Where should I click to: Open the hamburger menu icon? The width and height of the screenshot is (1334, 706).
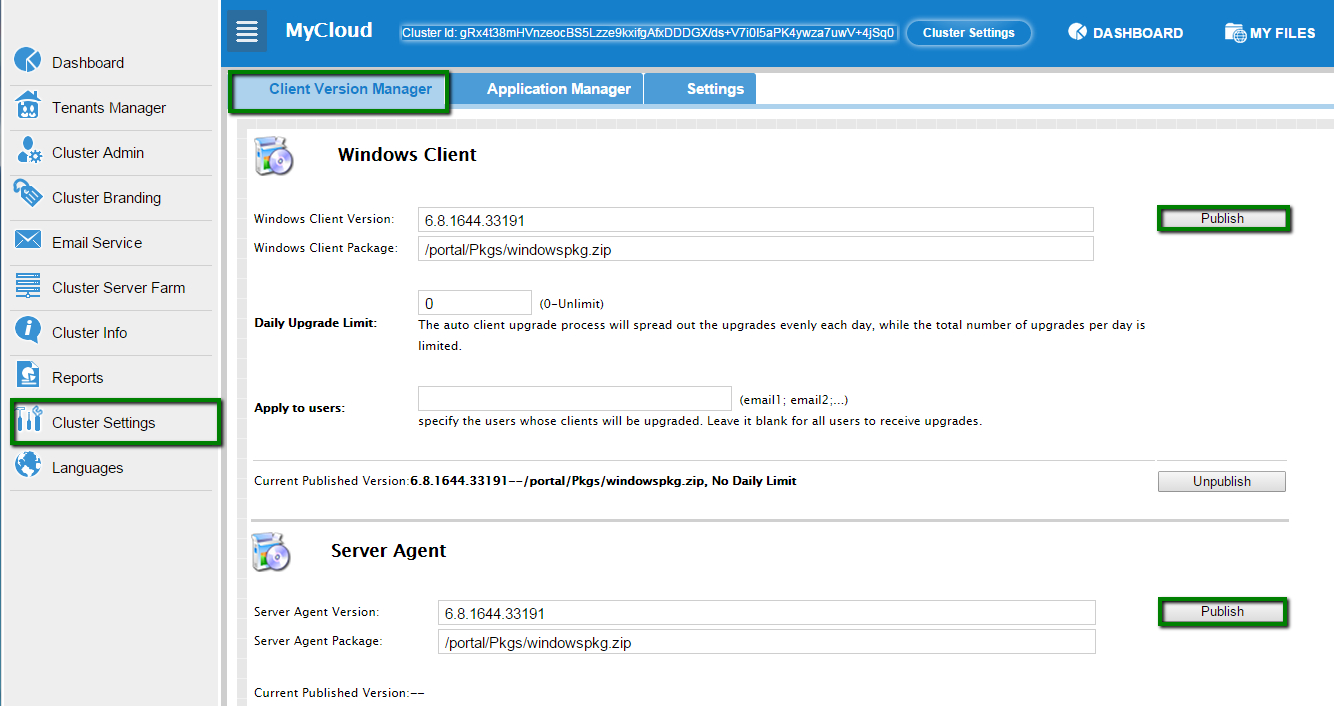247,31
